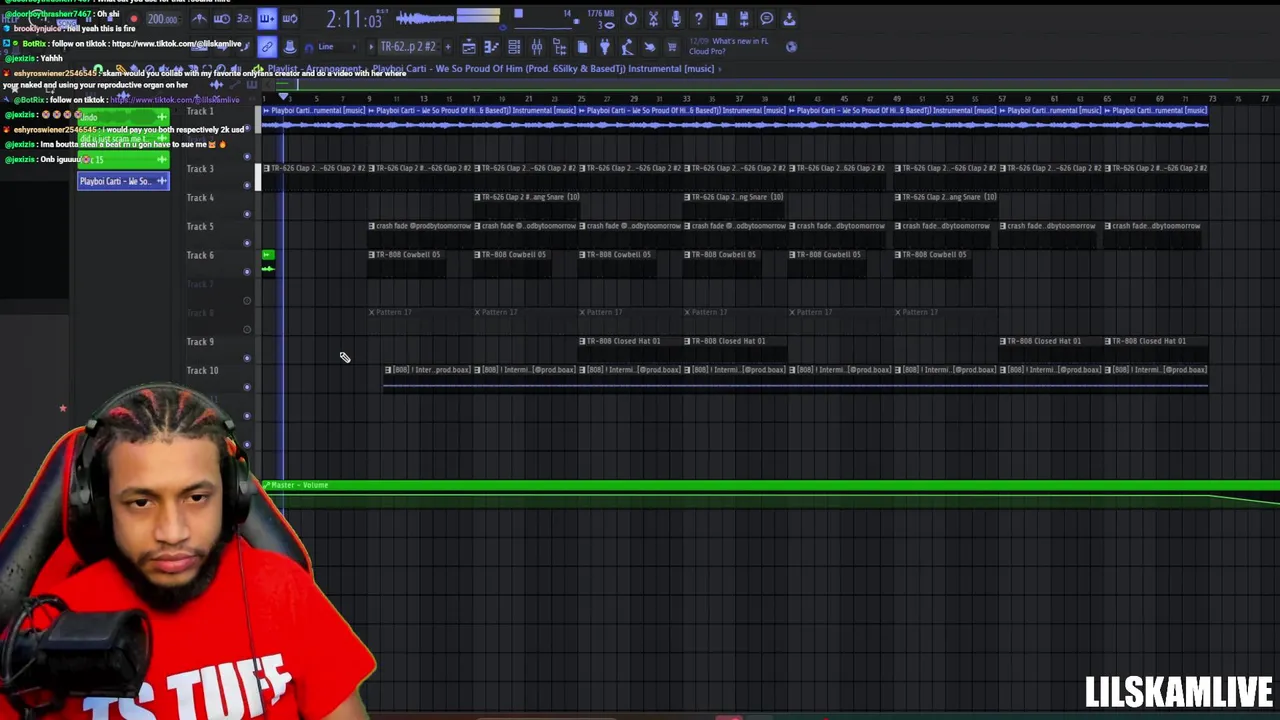Image resolution: width=1280 pixels, height=720 pixels.
Task: Click the stop square playback button
Action: (518, 14)
